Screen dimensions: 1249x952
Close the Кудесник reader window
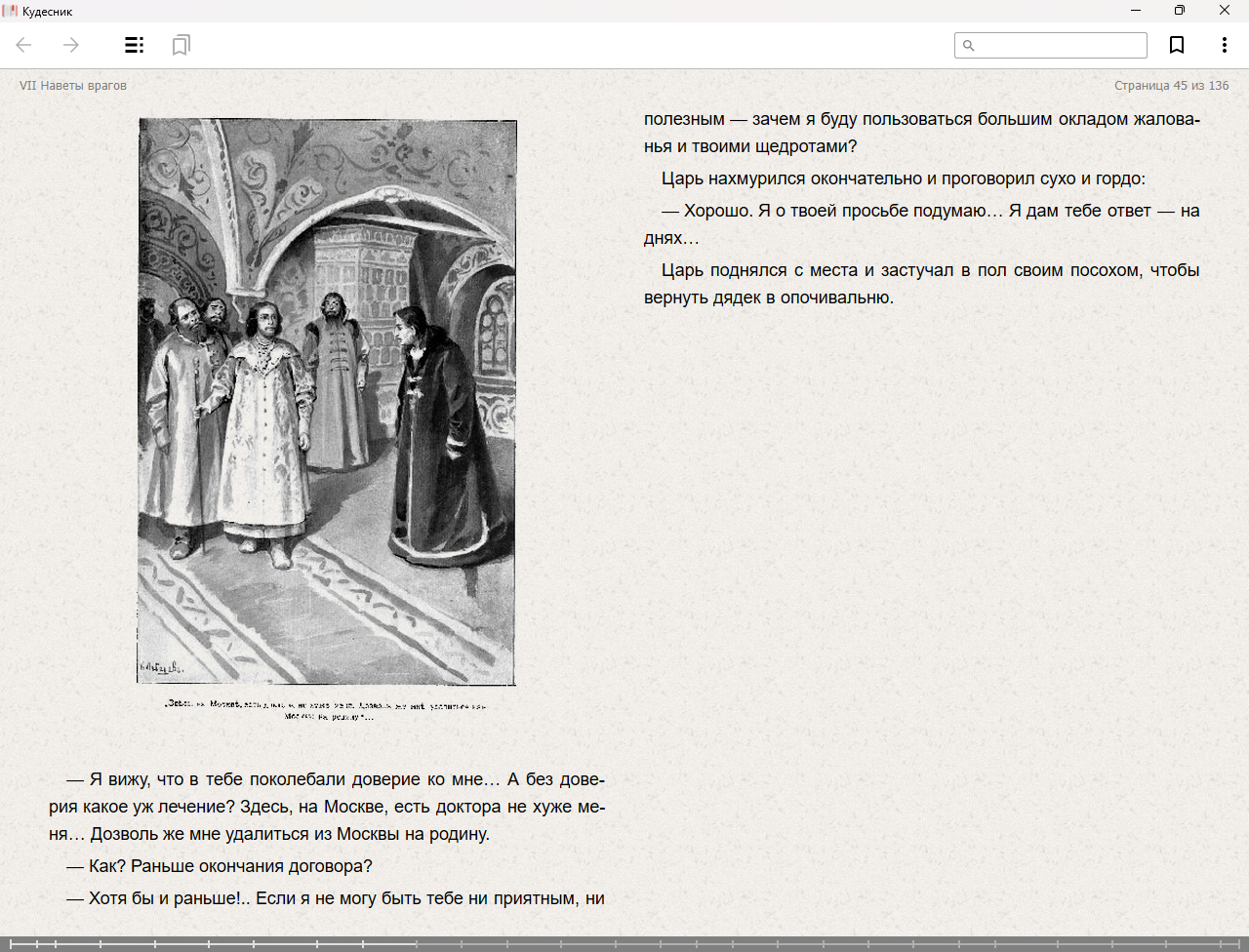tap(1225, 11)
